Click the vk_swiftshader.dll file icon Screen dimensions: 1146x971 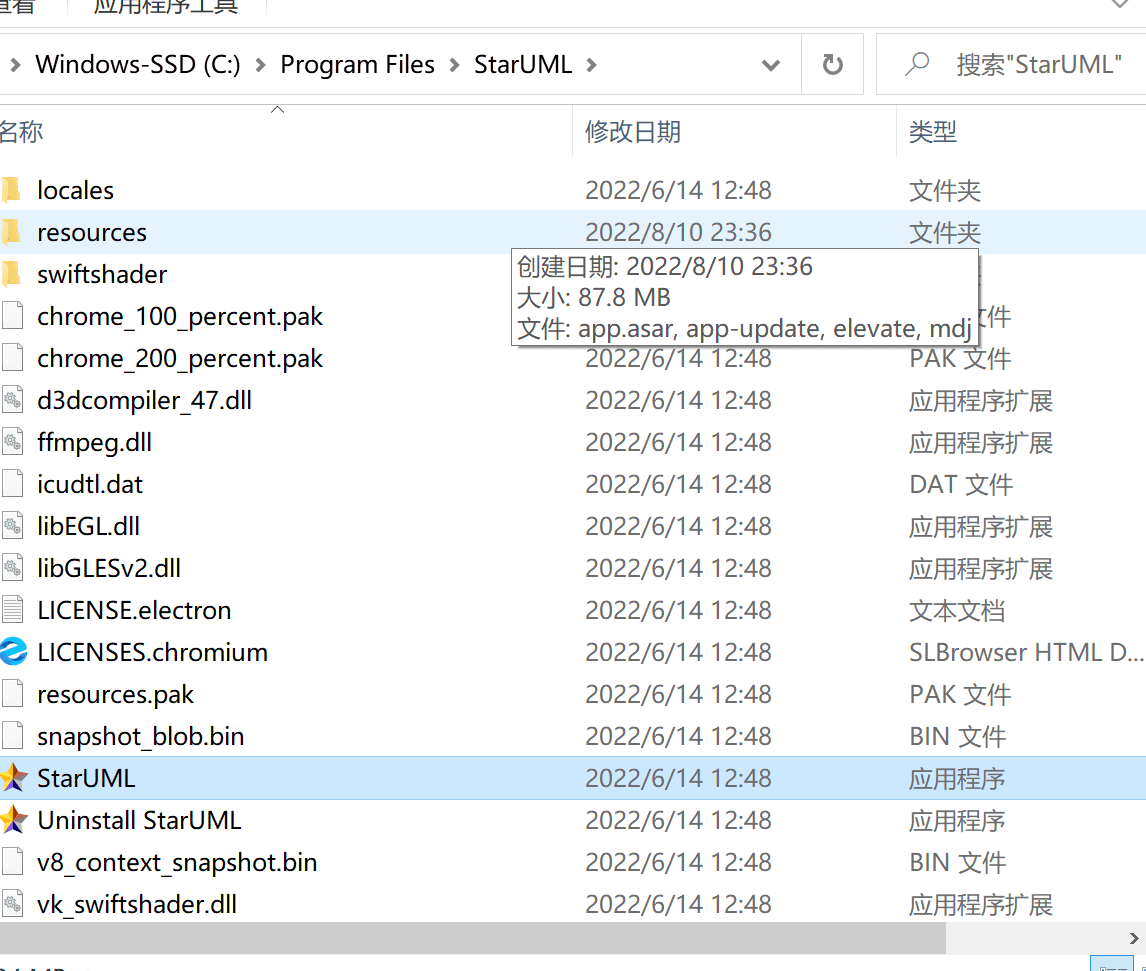click(12, 905)
